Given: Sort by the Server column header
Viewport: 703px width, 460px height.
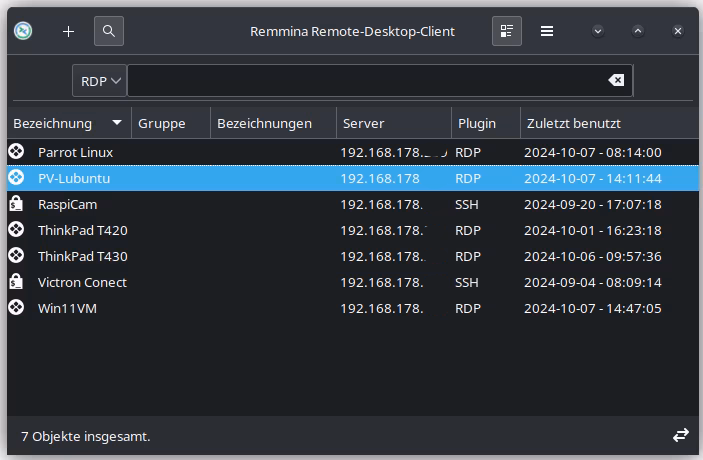Looking at the screenshot, I should [394, 123].
